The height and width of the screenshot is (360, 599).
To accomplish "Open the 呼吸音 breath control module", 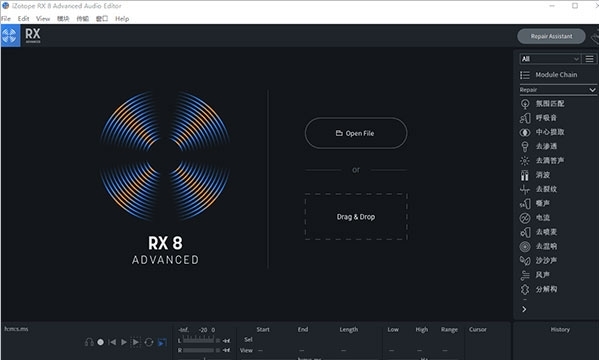I will [x=538, y=118].
